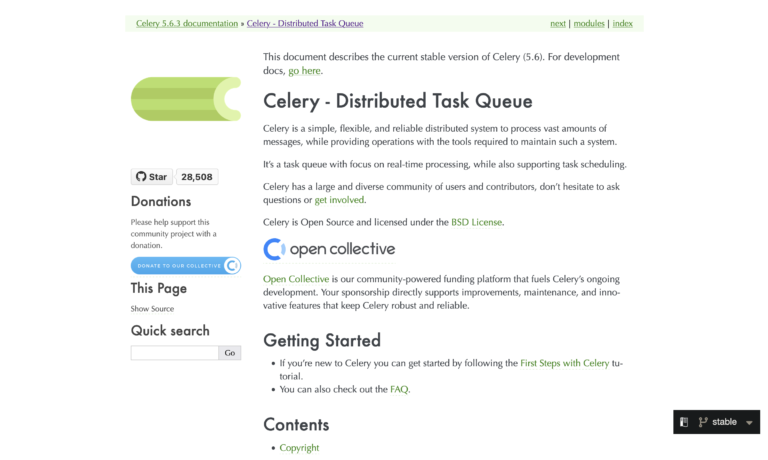Follow the Open Collective text link
This screenshot has height=460, width=768.
pyautogui.click(x=296, y=279)
